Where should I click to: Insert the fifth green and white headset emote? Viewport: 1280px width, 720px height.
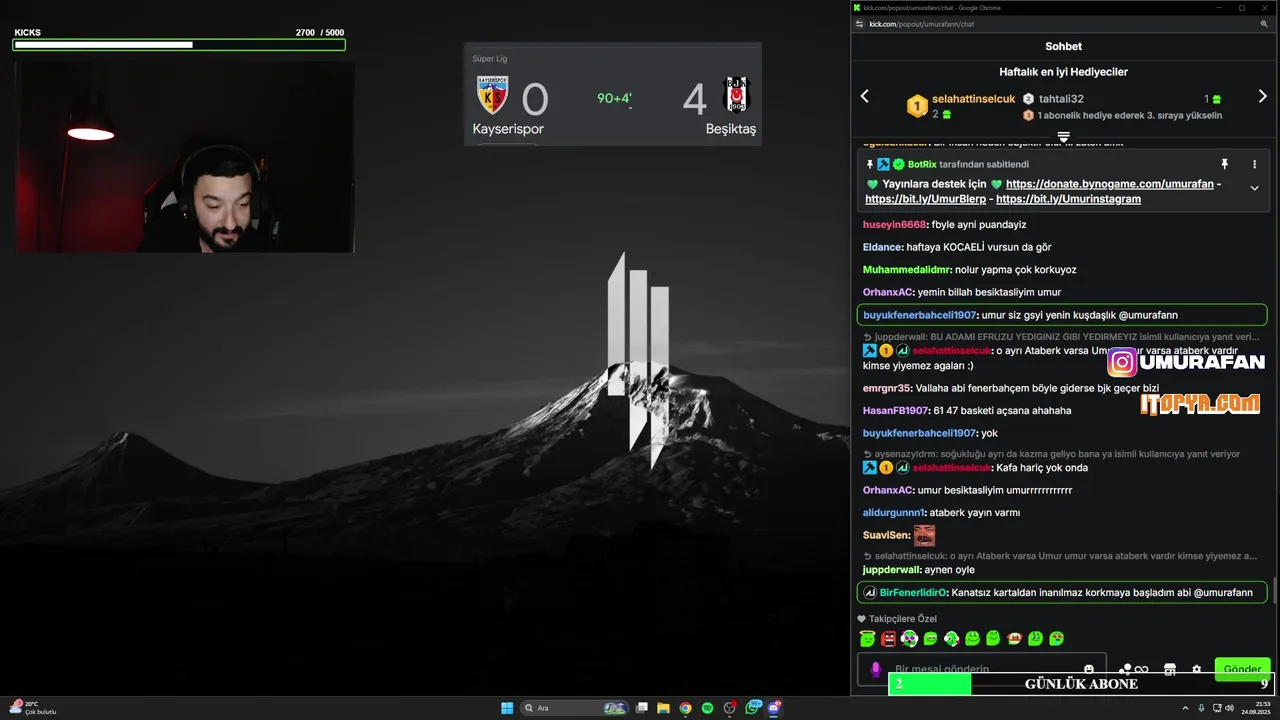[951, 638]
